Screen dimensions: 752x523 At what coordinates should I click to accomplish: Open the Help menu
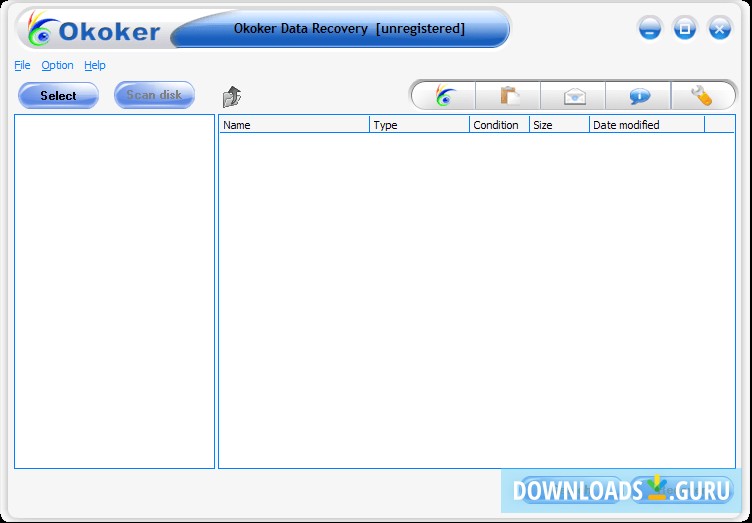[94, 65]
